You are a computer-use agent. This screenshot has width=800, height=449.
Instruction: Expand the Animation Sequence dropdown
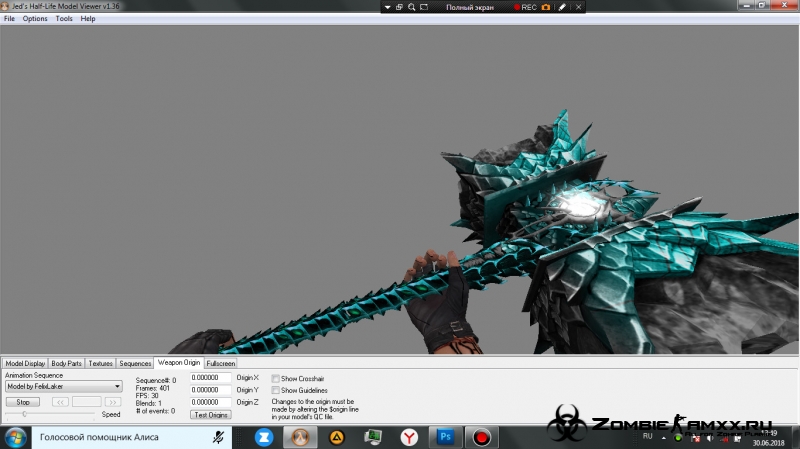click(117, 386)
